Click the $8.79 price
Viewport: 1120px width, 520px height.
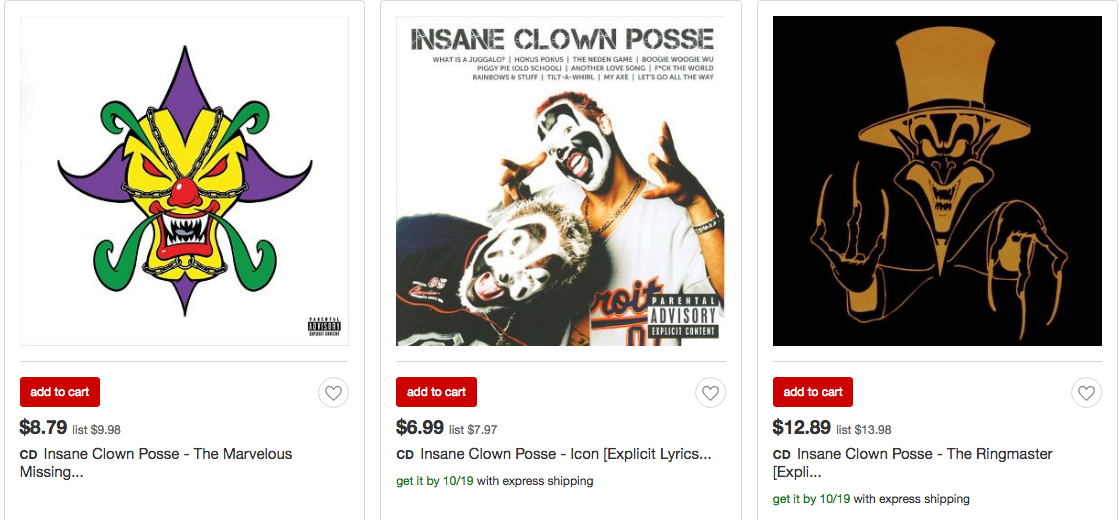pos(43,428)
